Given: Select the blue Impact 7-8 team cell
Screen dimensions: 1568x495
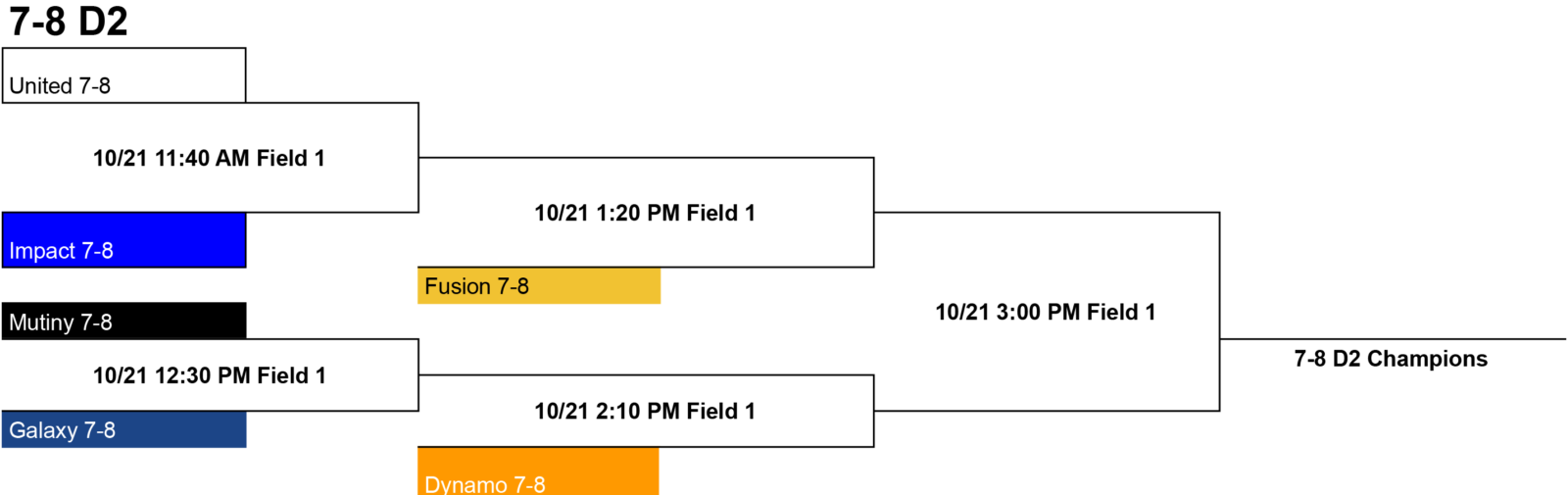Looking at the screenshot, I should click(x=123, y=240).
